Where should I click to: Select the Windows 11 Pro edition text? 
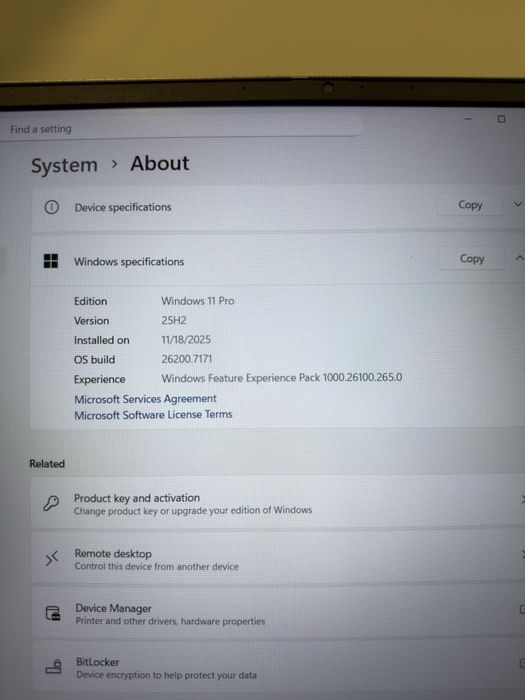point(198,301)
